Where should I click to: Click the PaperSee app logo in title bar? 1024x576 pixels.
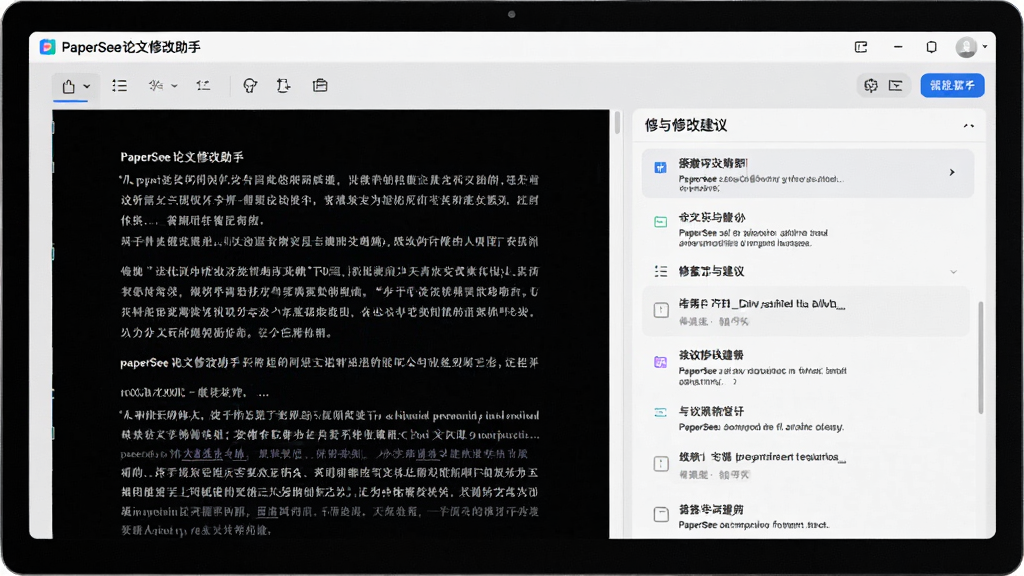(x=48, y=47)
